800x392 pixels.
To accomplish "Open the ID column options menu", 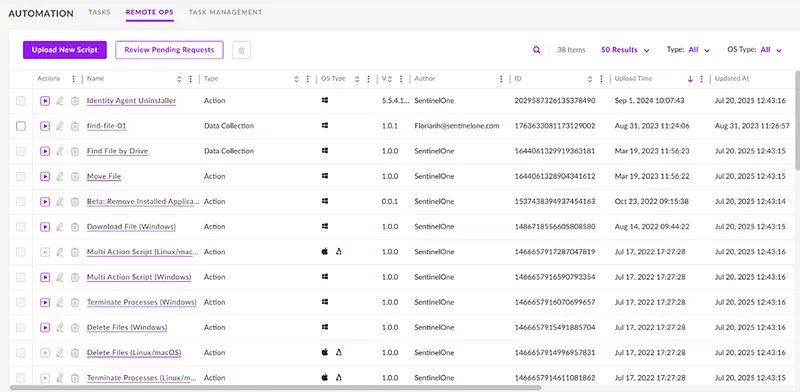I will click(602, 79).
